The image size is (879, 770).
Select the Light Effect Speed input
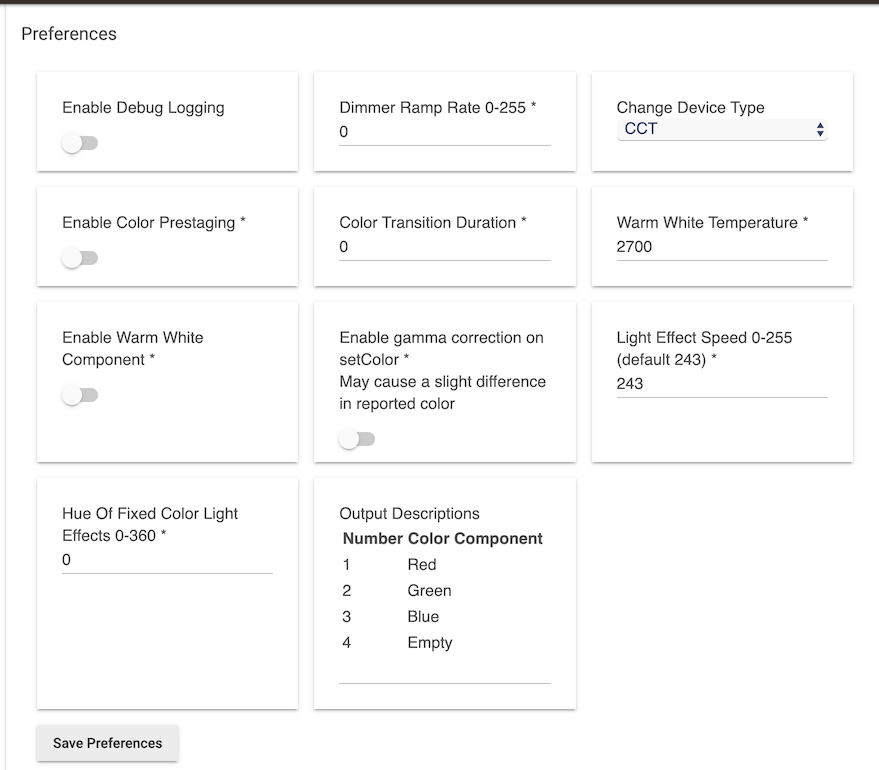721,384
